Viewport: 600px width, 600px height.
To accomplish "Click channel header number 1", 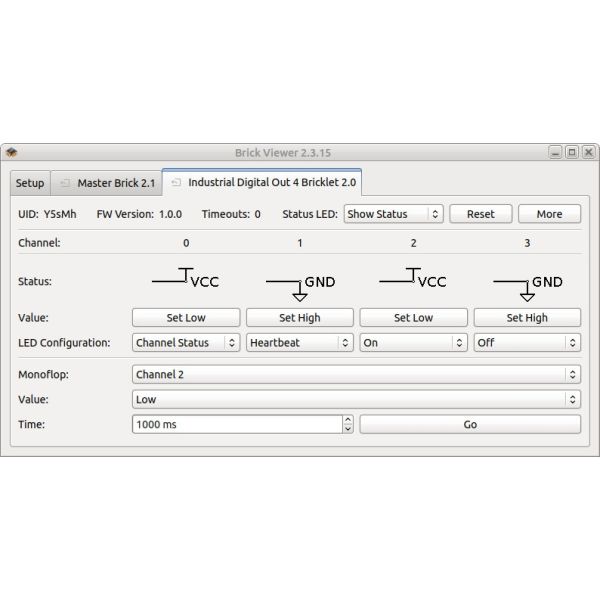I will coord(300,243).
